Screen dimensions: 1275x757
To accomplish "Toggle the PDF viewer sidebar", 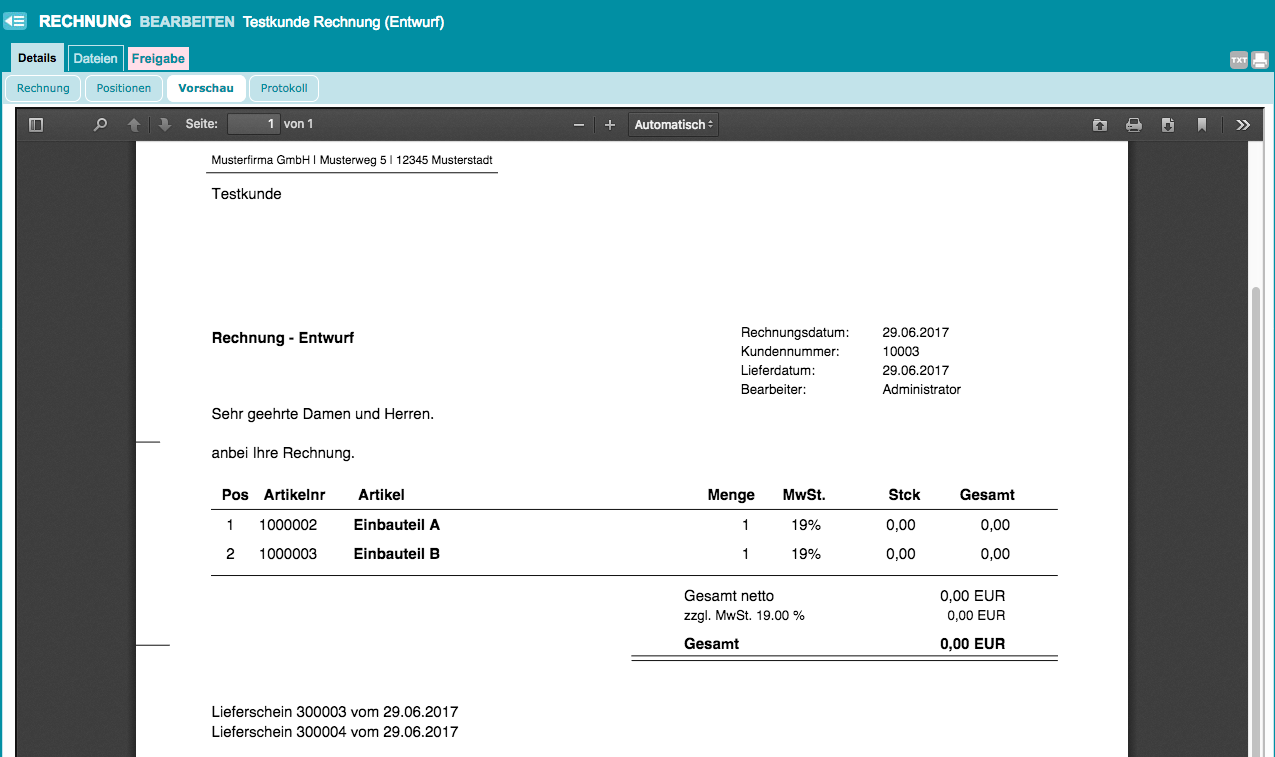I will coord(36,125).
